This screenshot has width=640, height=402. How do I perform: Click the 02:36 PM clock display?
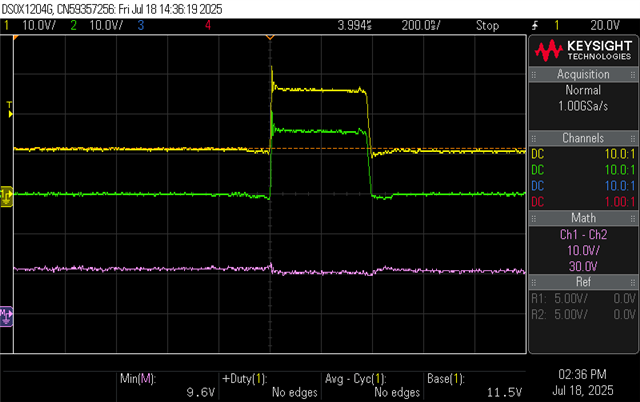582,374
